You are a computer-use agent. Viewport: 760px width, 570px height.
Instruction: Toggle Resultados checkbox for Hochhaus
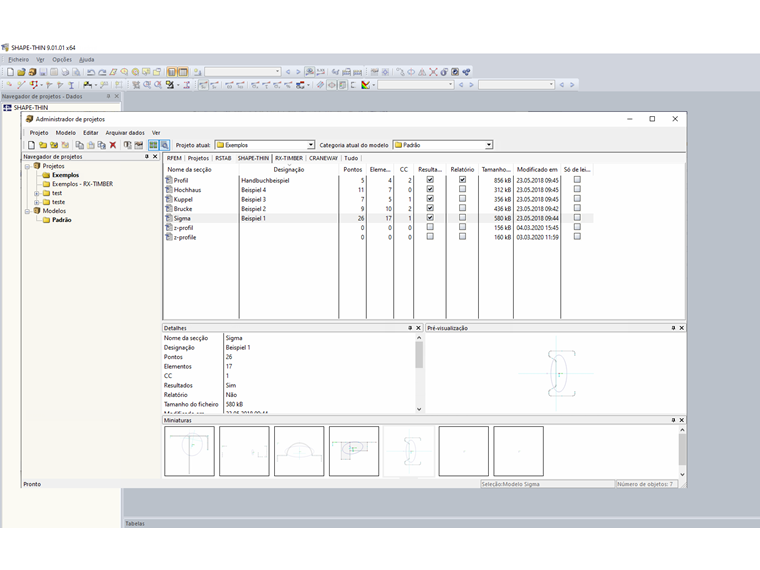[x=430, y=189]
